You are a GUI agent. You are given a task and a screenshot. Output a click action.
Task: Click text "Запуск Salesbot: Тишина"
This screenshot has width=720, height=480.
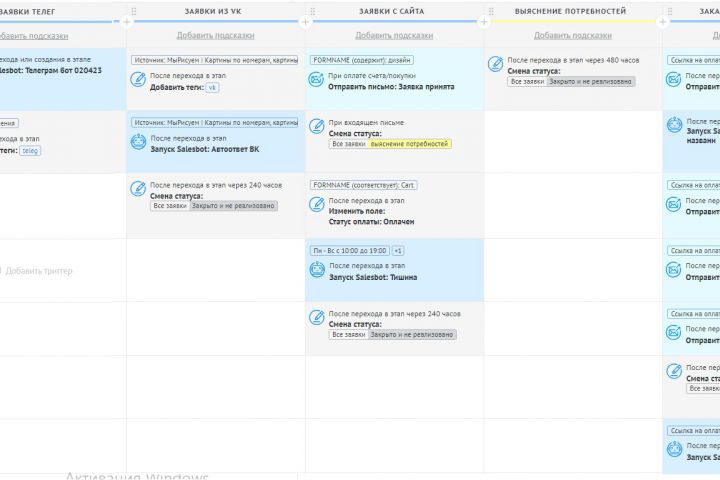[x=373, y=277]
